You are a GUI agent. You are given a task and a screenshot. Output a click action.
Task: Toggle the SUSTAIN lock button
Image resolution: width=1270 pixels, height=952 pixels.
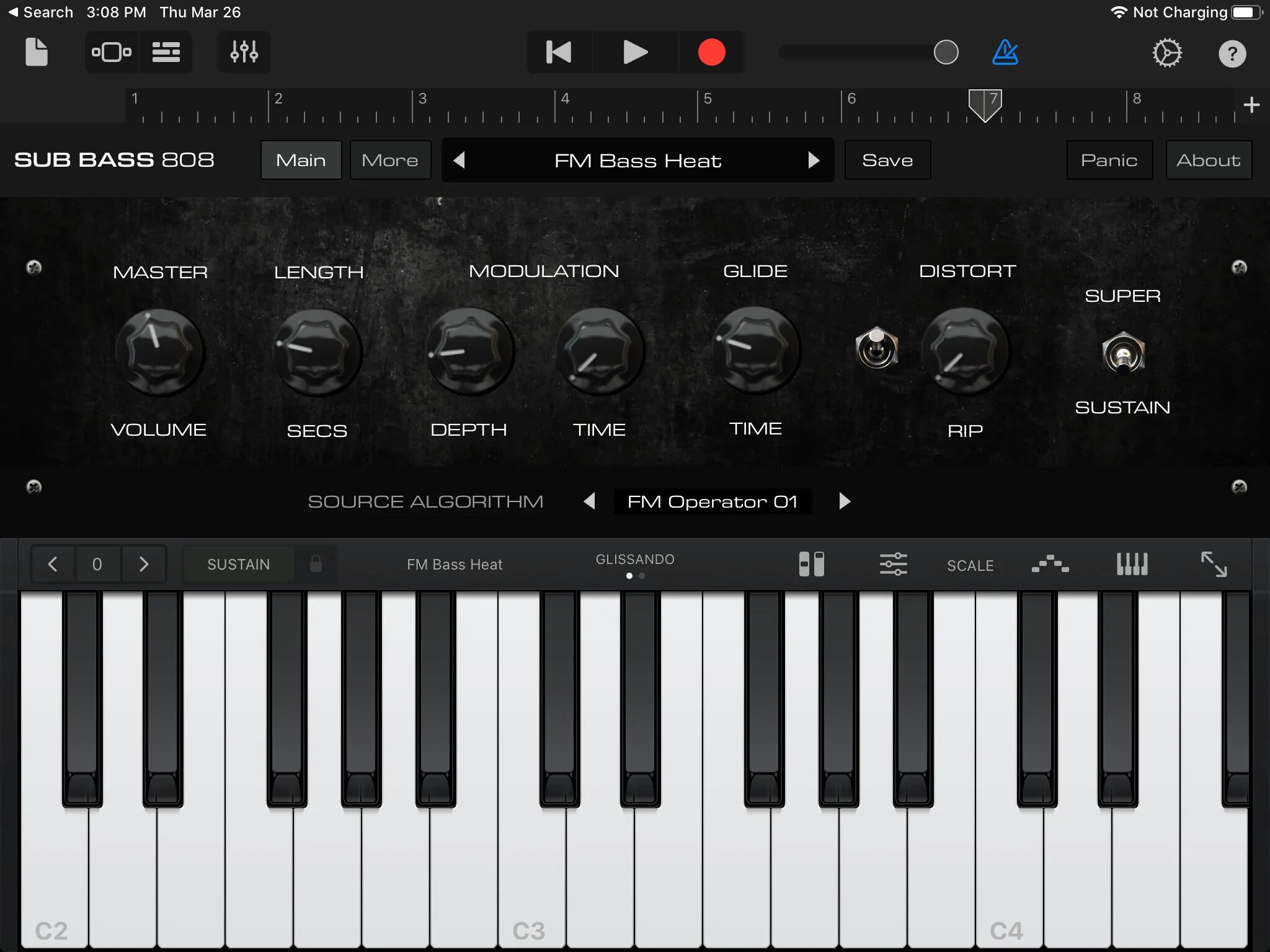click(317, 564)
